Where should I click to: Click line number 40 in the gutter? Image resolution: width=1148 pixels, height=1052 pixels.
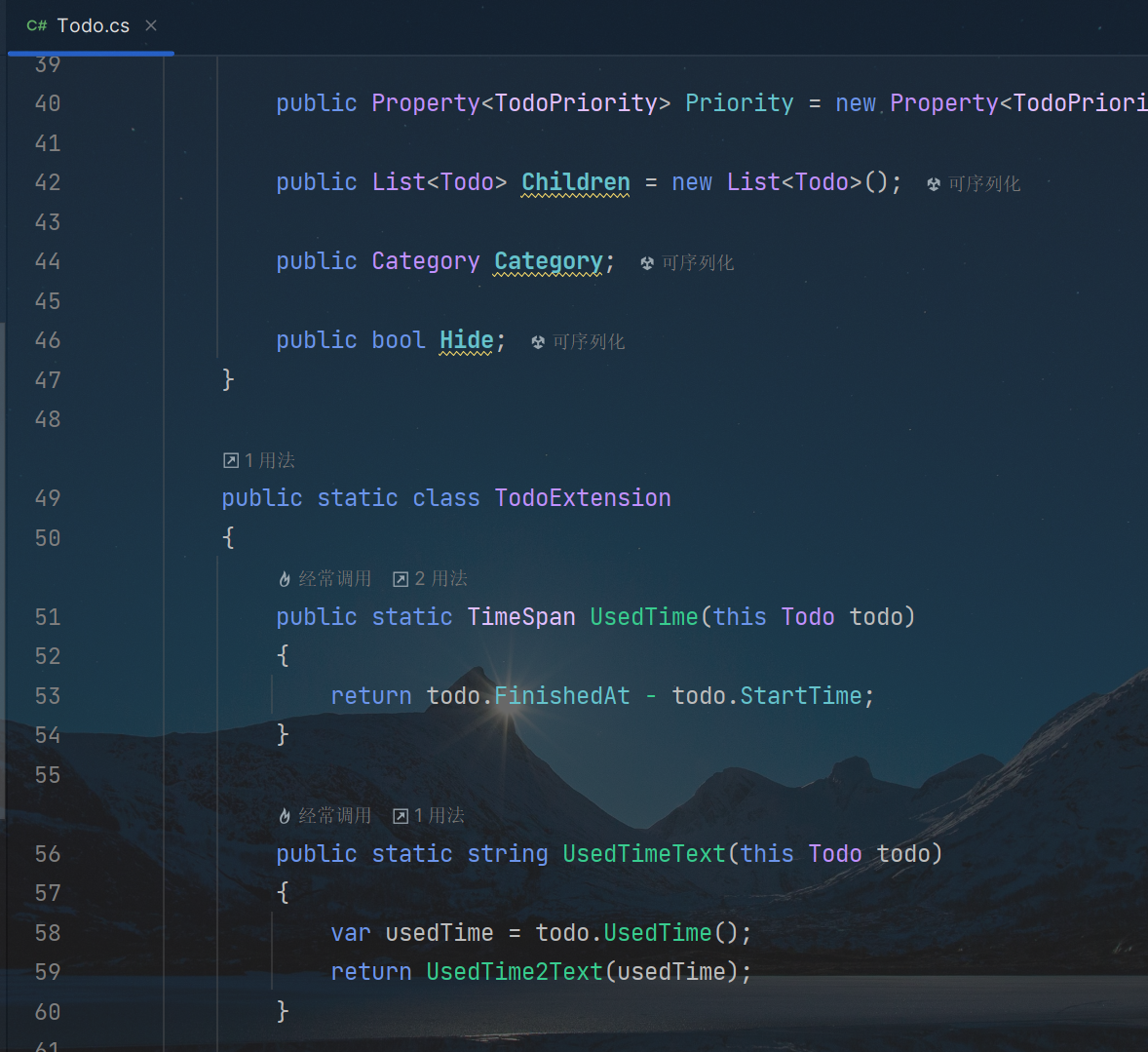[x=48, y=103]
